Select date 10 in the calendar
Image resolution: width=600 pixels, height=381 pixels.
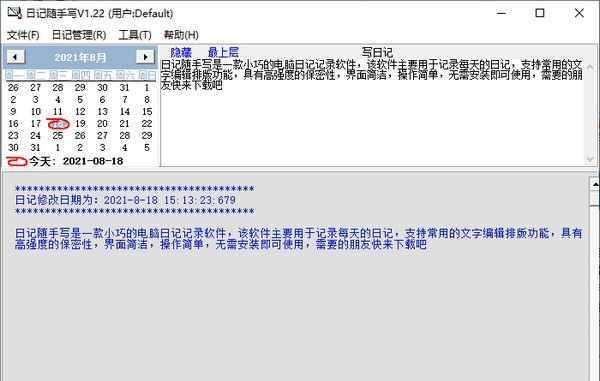coord(36,112)
